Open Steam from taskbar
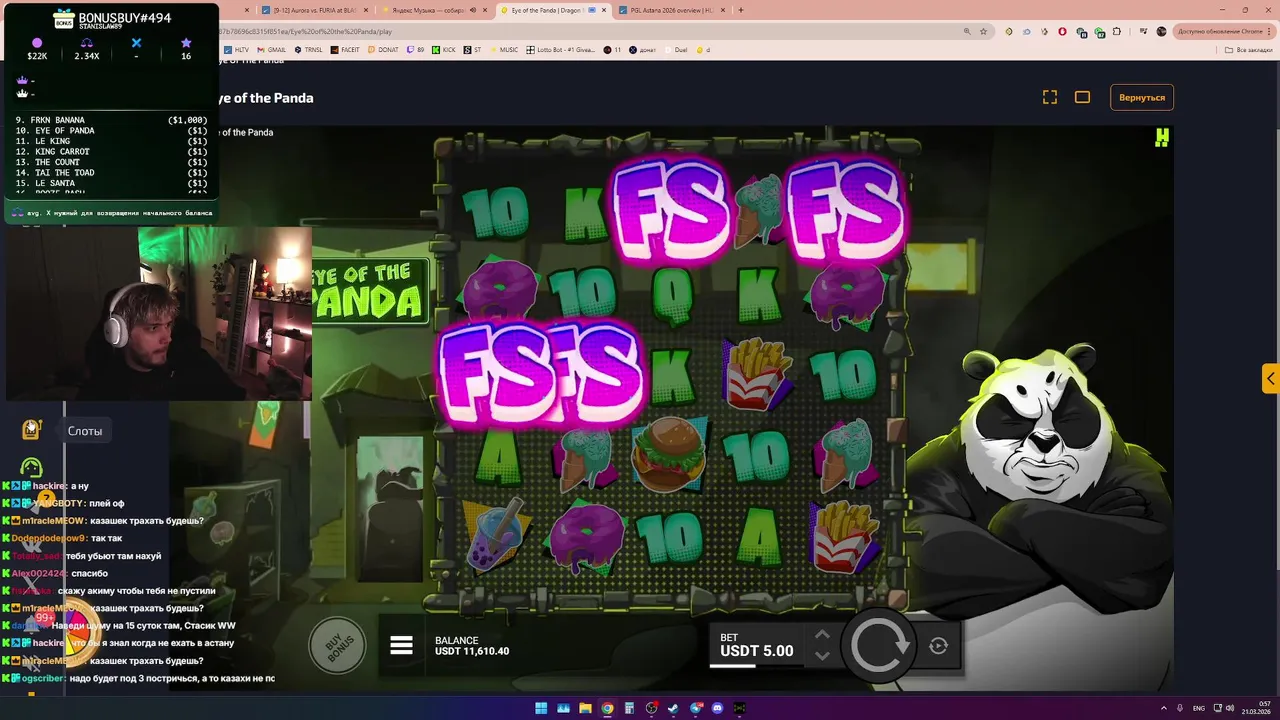This screenshot has height=720, width=1280. pos(673,708)
